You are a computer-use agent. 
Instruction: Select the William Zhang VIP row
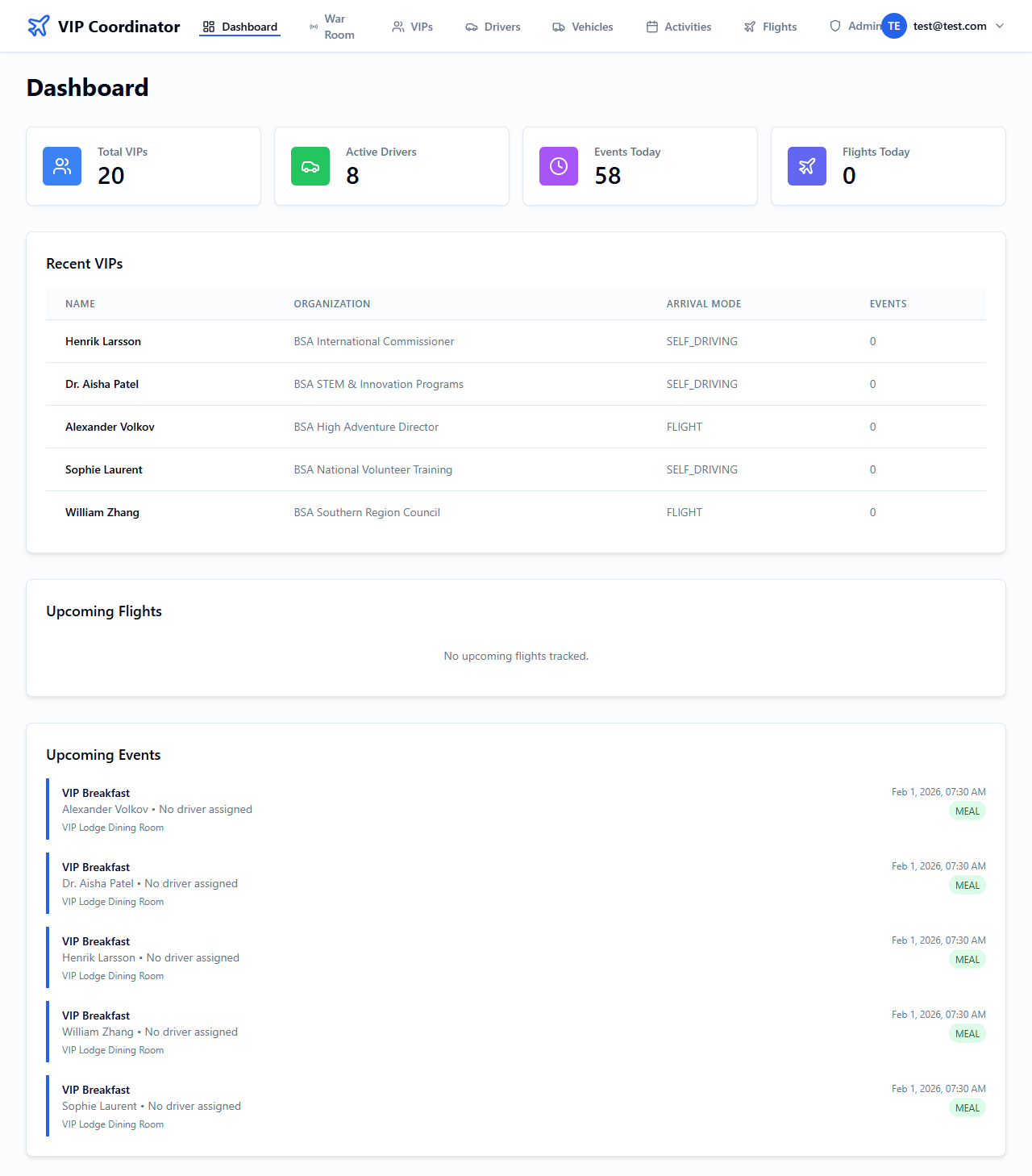point(102,512)
